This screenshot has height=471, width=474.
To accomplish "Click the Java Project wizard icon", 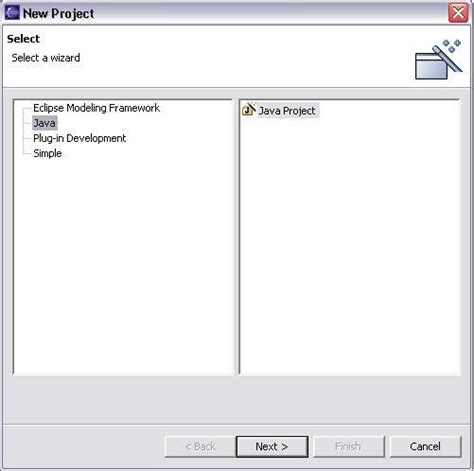I will click(249, 109).
